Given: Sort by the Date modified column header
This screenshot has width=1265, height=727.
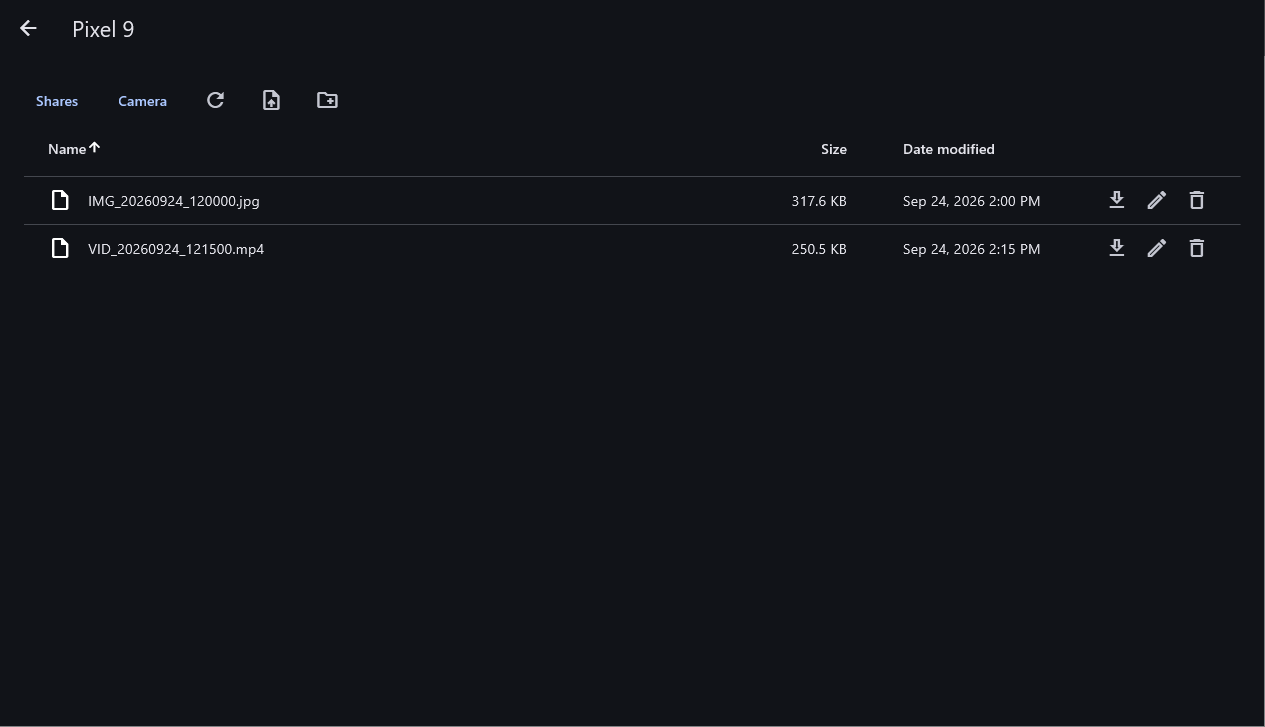Looking at the screenshot, I should (x=948, y=149).
